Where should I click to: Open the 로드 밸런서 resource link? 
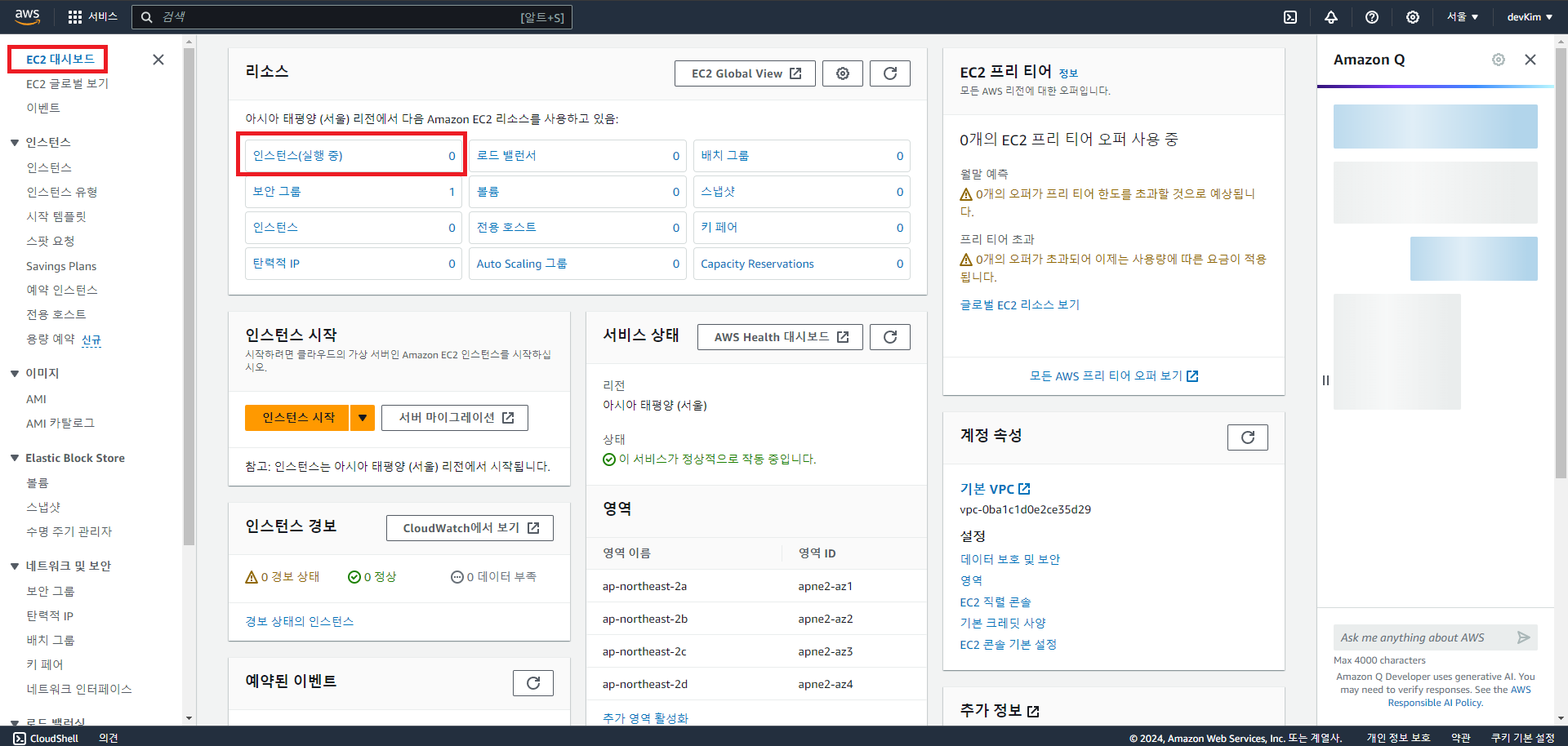[x=506, y=156]
